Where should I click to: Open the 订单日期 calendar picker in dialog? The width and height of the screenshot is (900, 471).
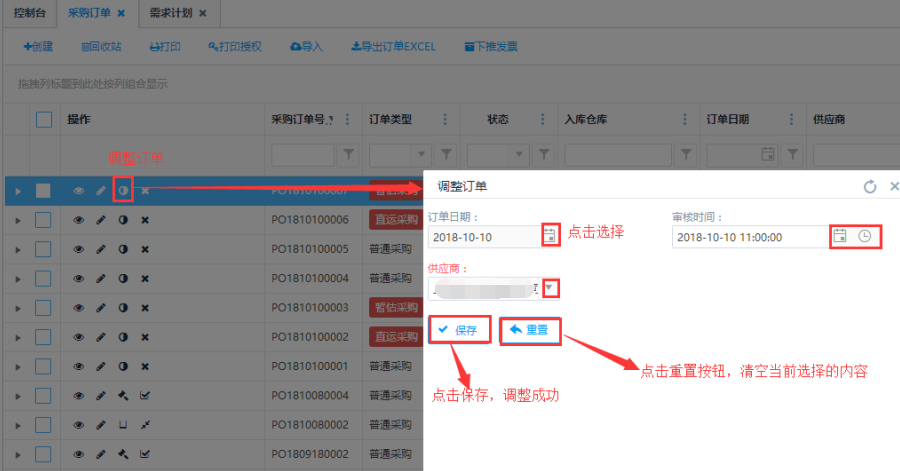[x=550, y=236]
